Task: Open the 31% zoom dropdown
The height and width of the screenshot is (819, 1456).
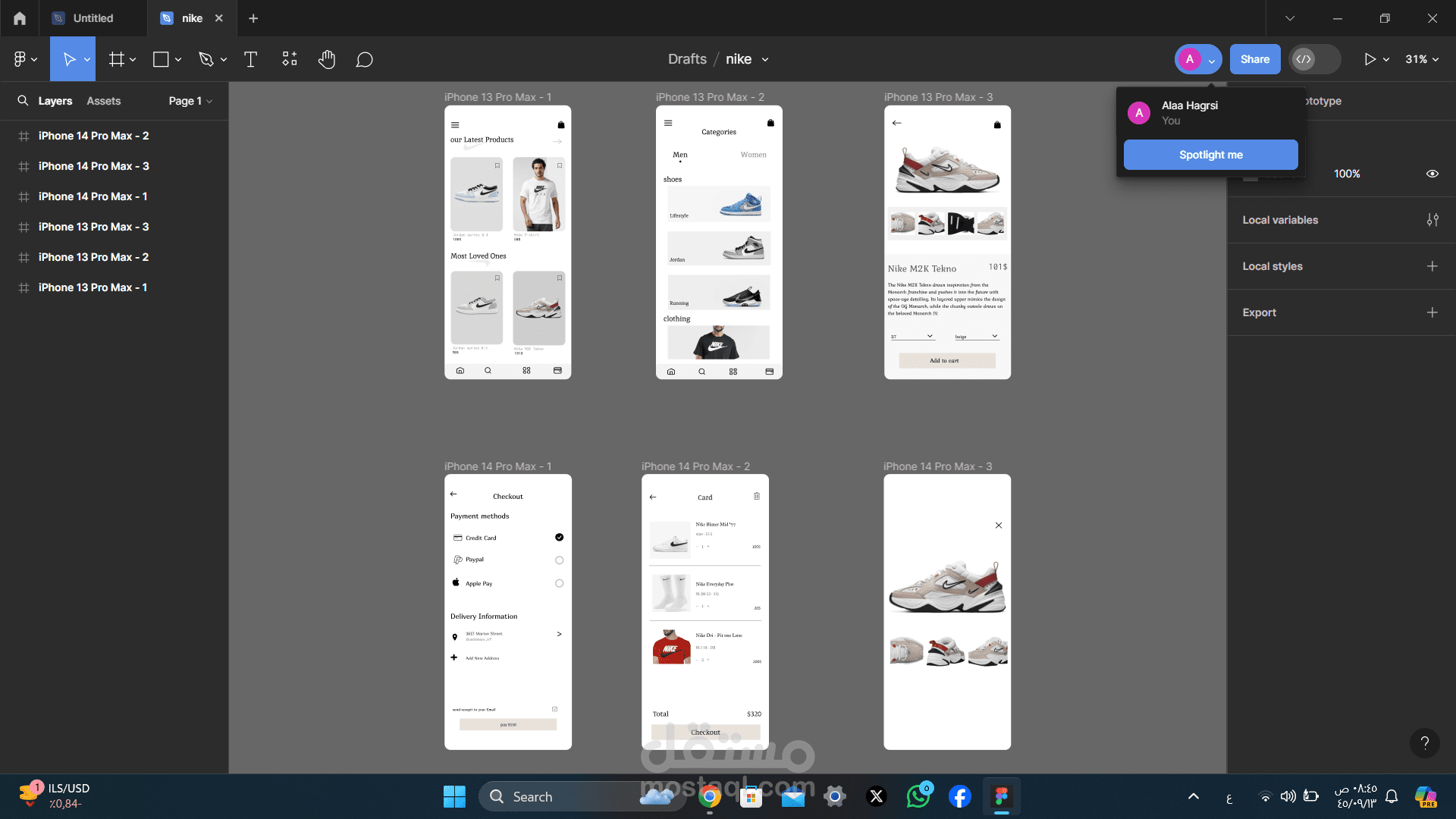Action: point(1422,59)
